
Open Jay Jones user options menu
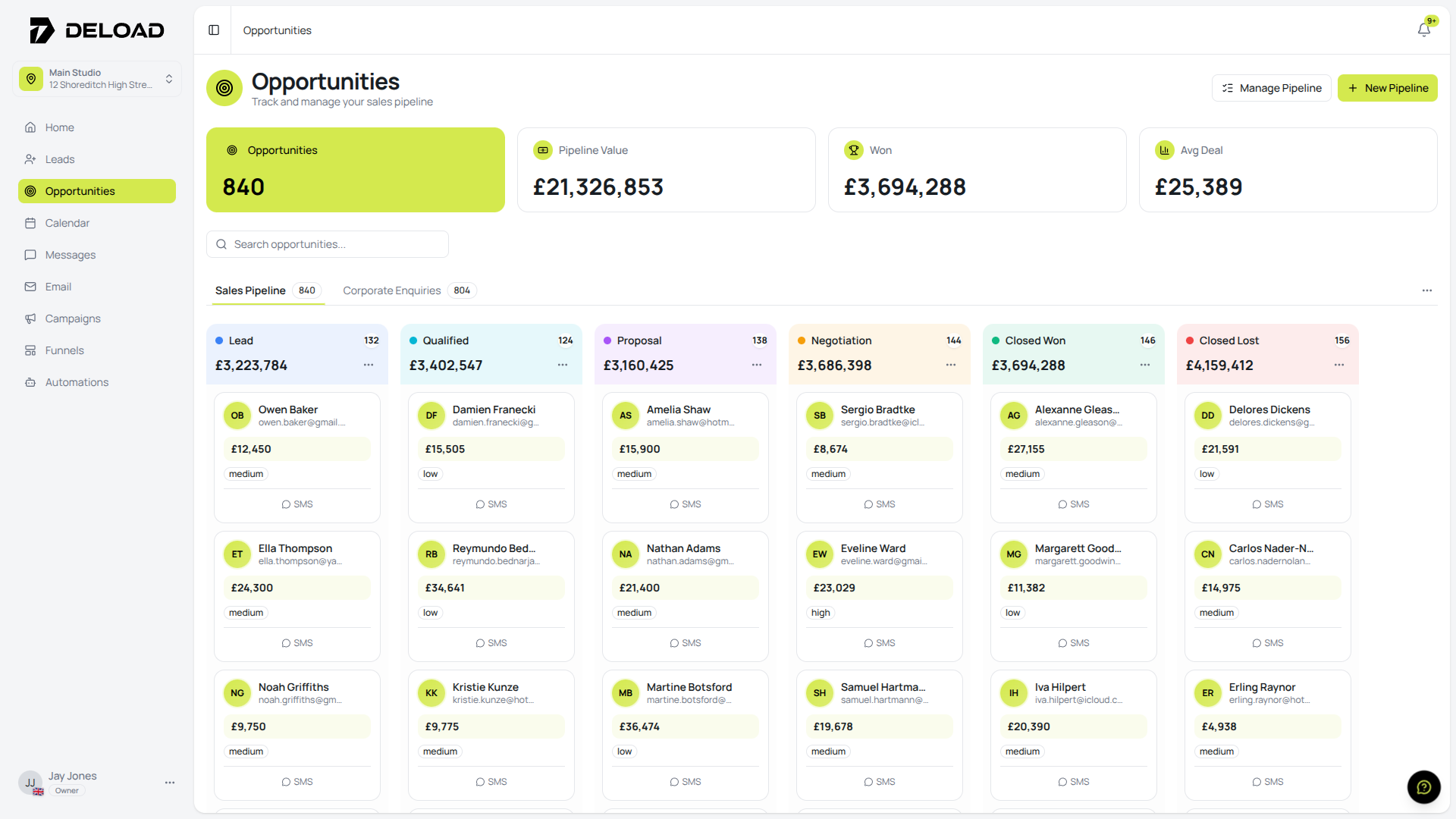(x=170, y=783)
